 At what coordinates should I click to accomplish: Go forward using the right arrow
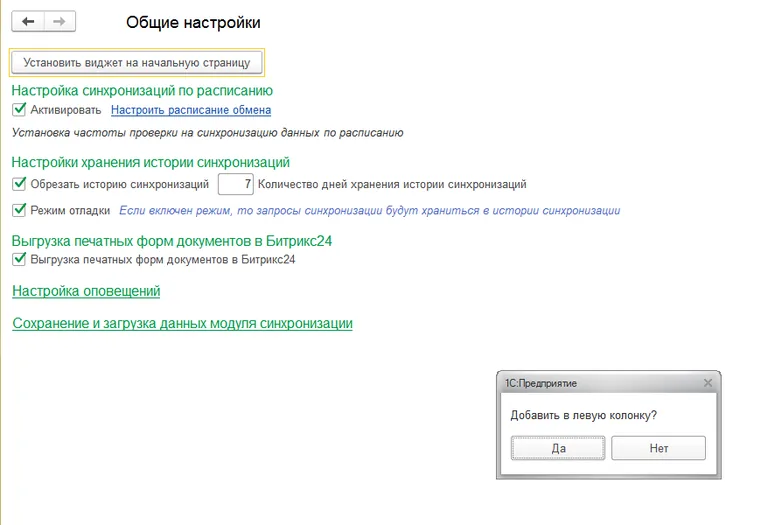[x=60, y=22]
